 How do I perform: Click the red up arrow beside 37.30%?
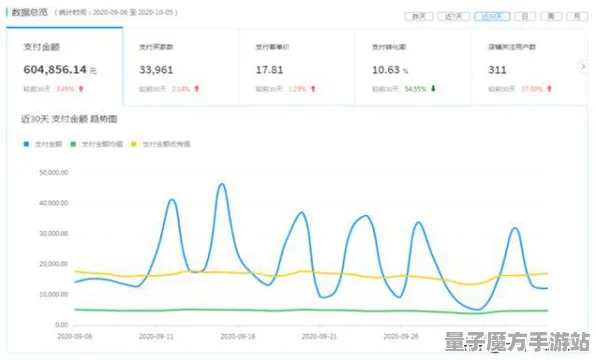click(549, 89)
